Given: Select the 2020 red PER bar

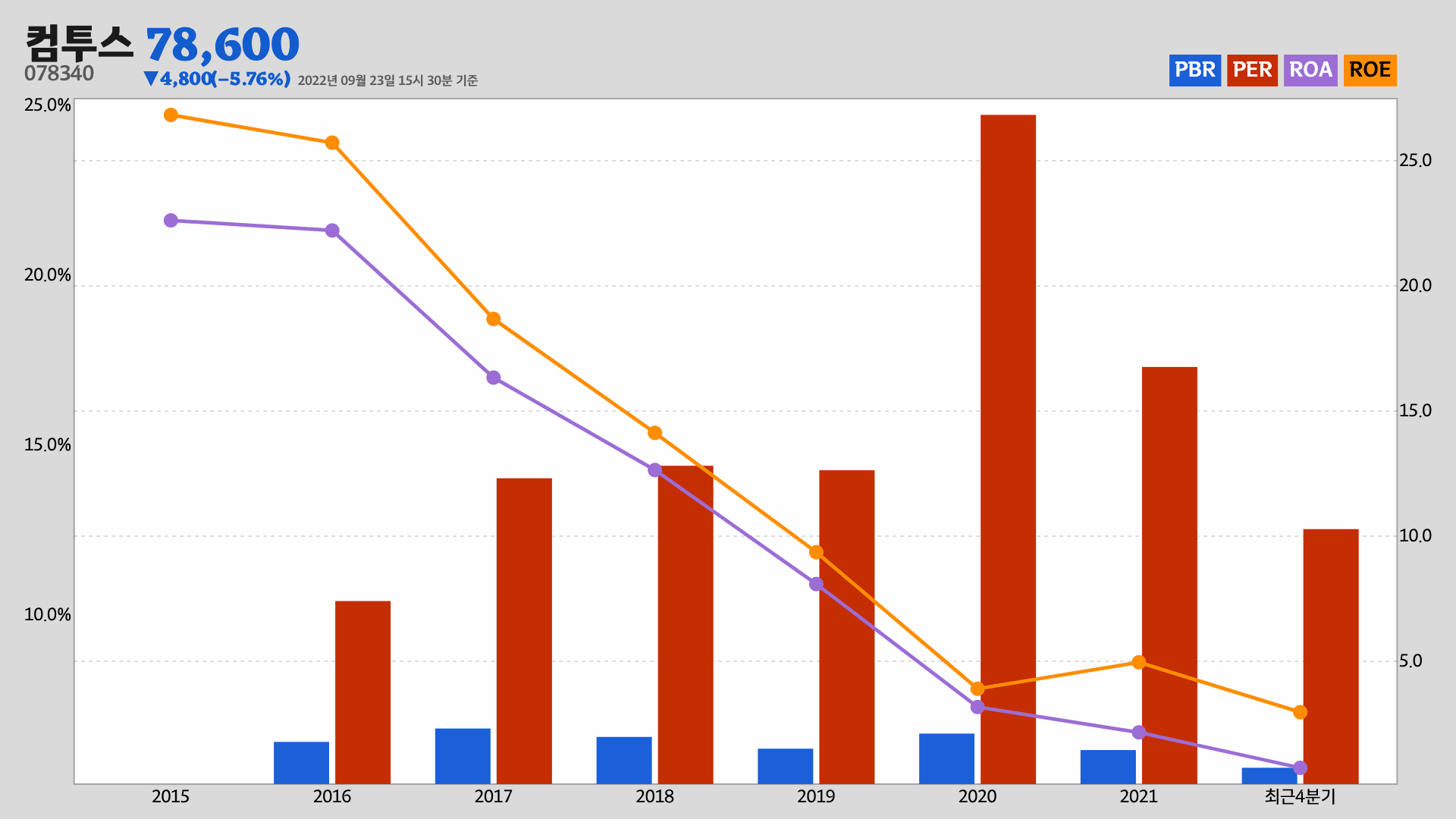Looking at the screenshot, I should click(1008, 449).
